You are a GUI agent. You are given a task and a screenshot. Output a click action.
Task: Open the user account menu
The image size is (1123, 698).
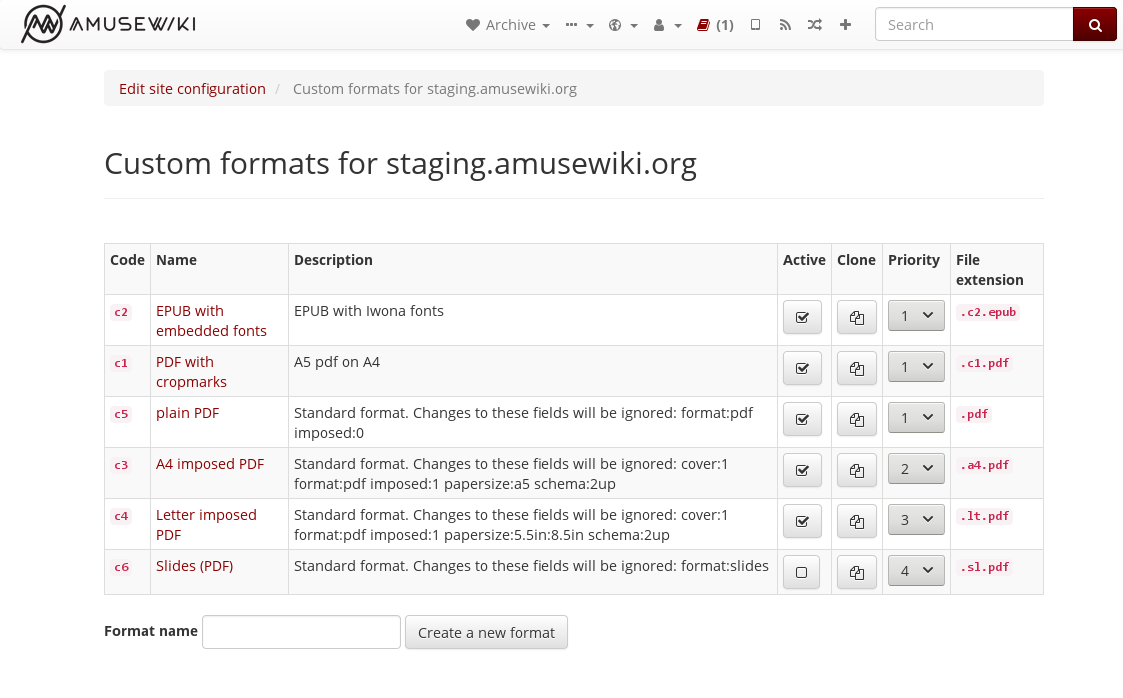point(667,25)
